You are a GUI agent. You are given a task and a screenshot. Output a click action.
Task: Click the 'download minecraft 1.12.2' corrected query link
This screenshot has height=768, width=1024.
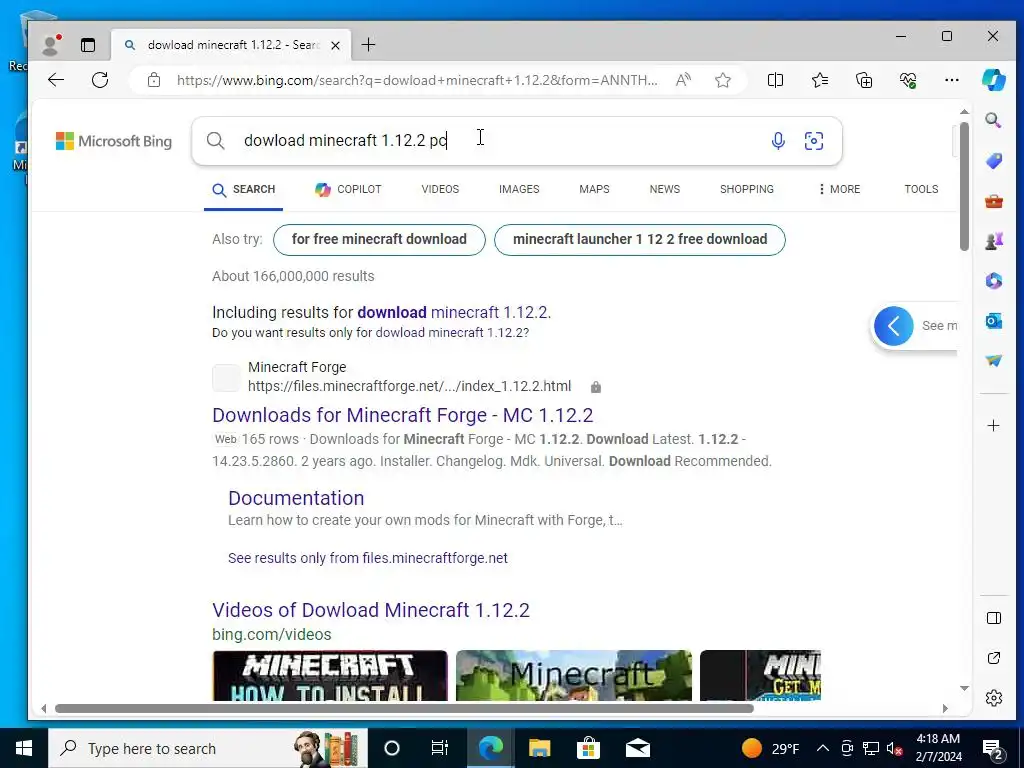pos(453,312)
